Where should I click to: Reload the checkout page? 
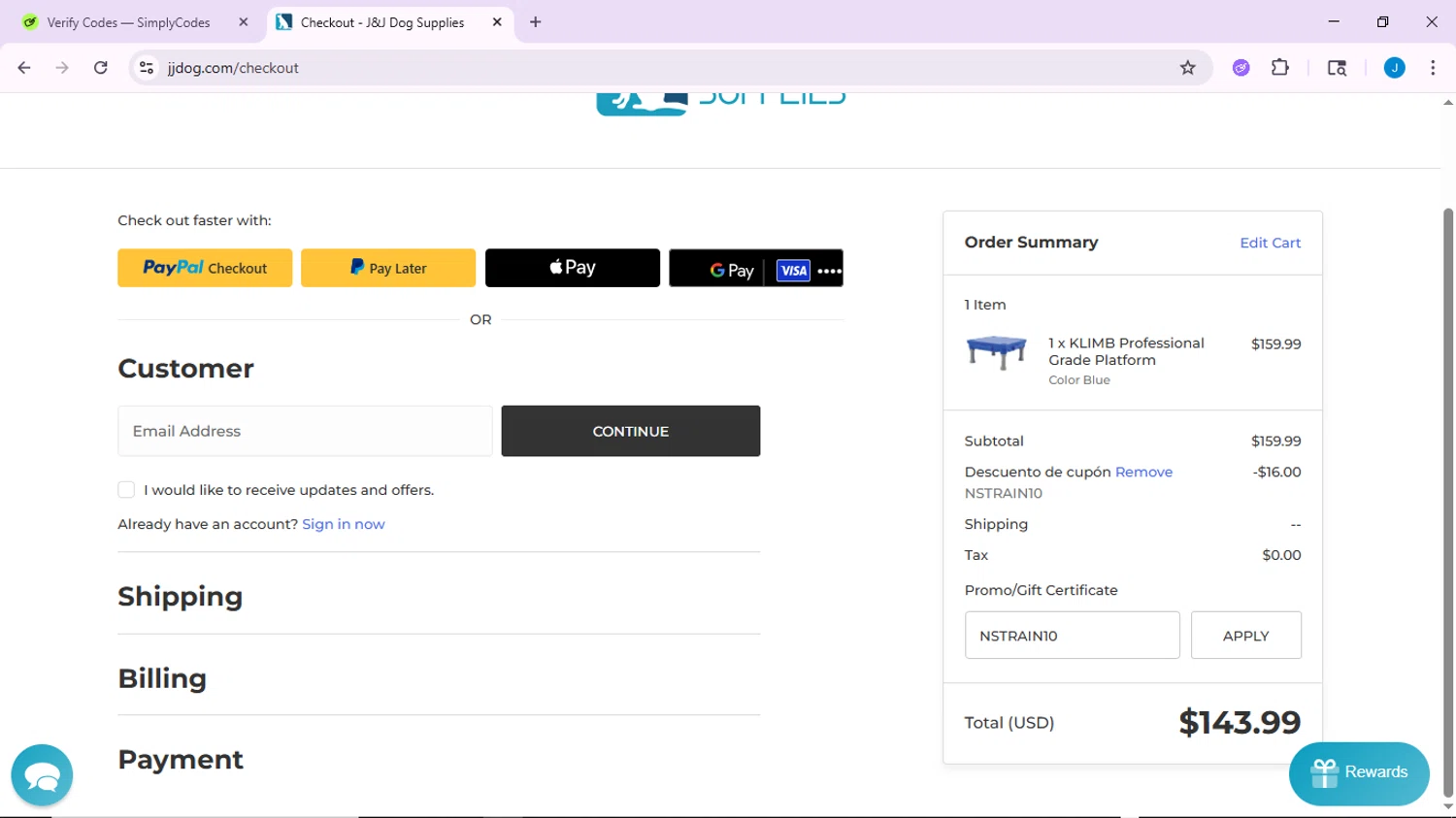[x=101, y=68]
